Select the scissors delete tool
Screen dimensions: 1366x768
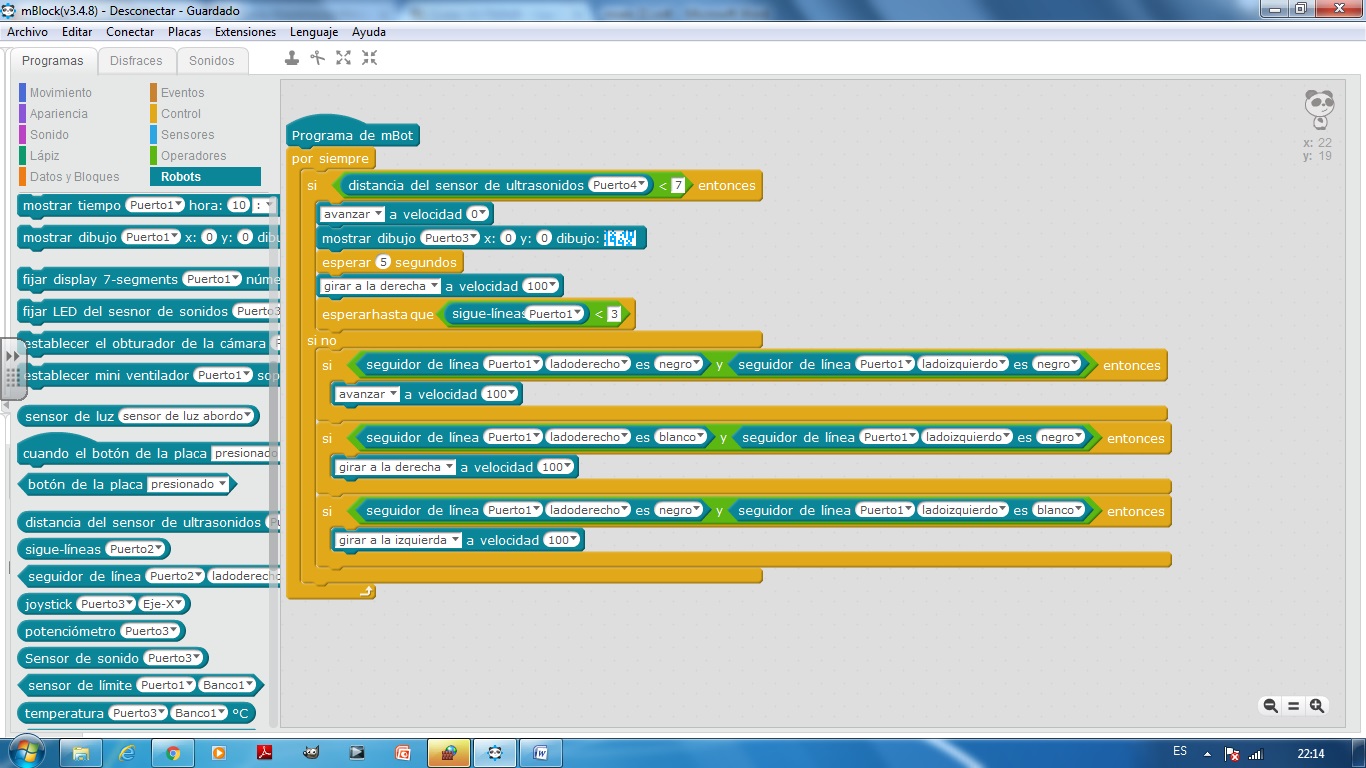pyautogui.click(x=318, y=58)
